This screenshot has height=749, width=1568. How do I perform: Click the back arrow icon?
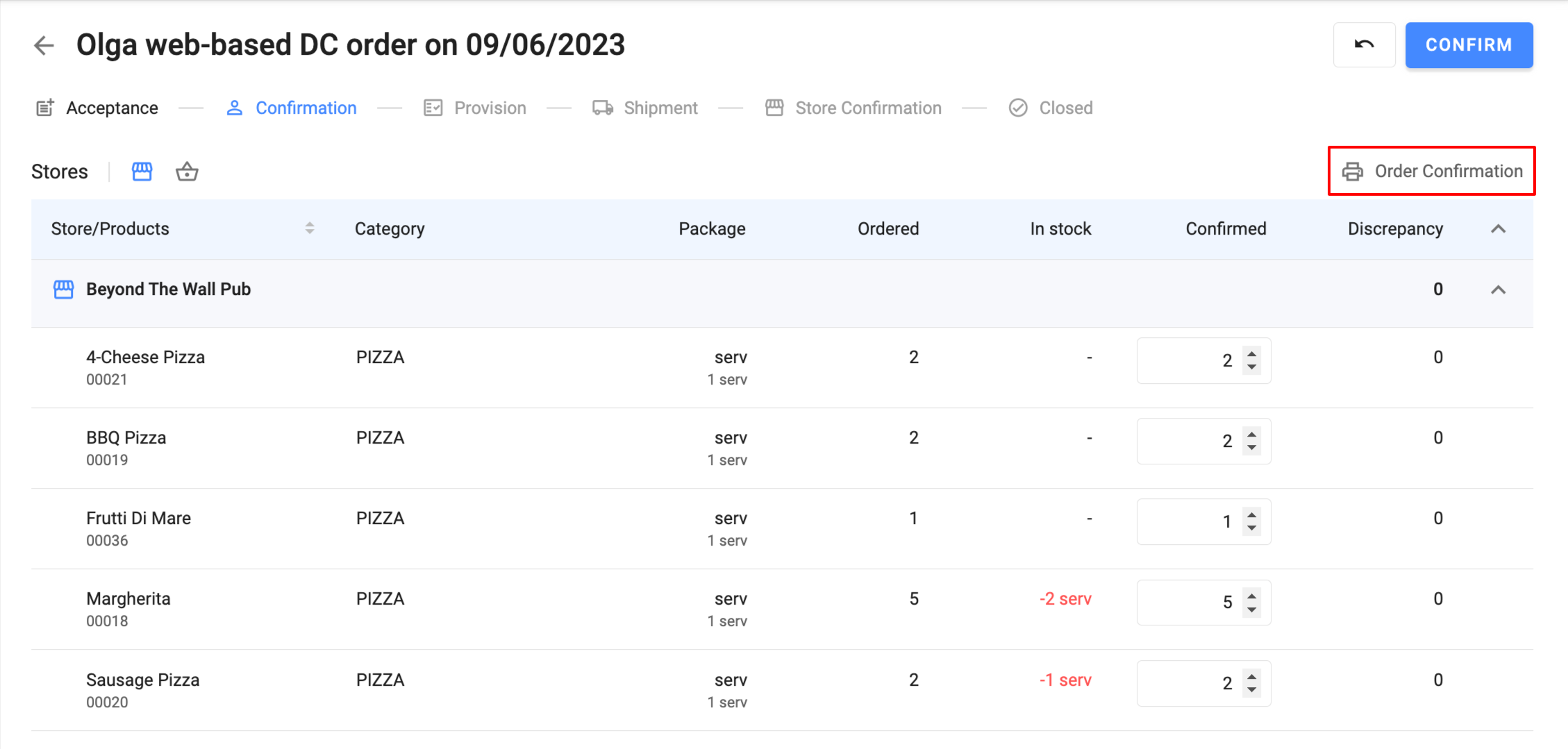(44, 46)
